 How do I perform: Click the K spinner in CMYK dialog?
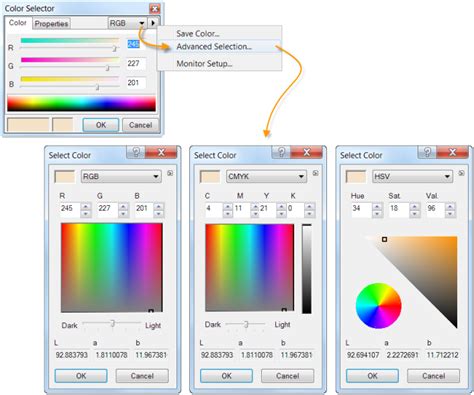coord(309,210)
